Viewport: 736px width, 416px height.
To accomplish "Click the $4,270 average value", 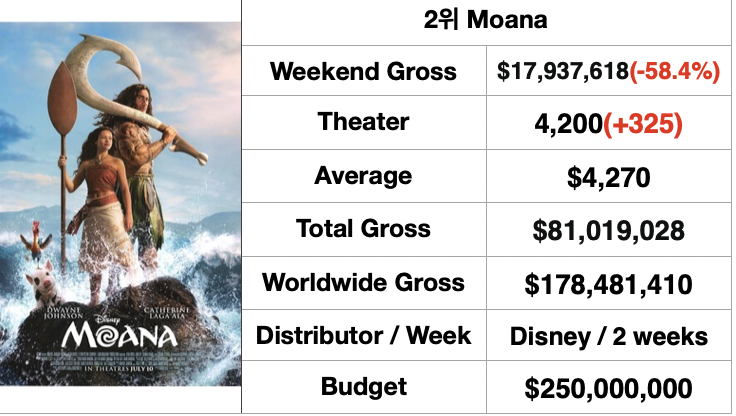I will click(x=609, y=177).
